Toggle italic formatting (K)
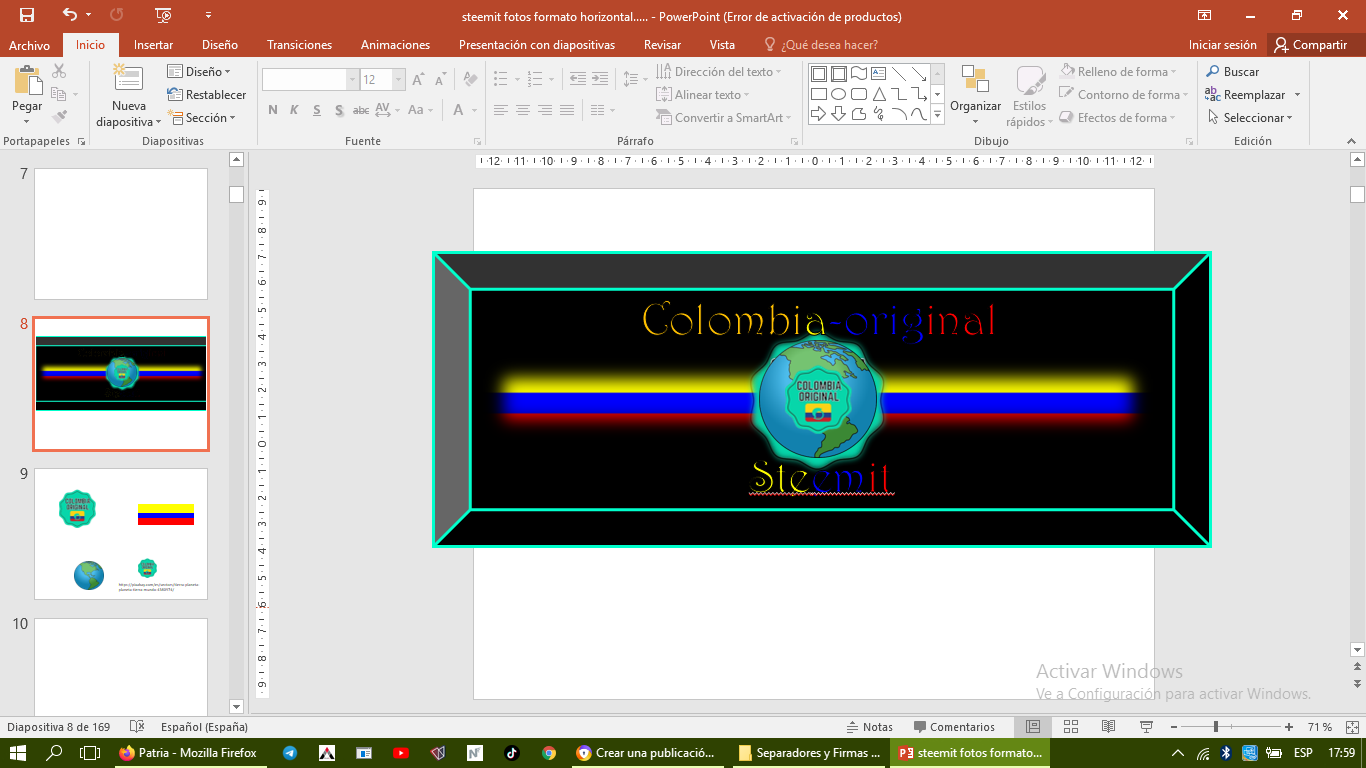Screen dimensions: 1366x768 pos(294,110)
